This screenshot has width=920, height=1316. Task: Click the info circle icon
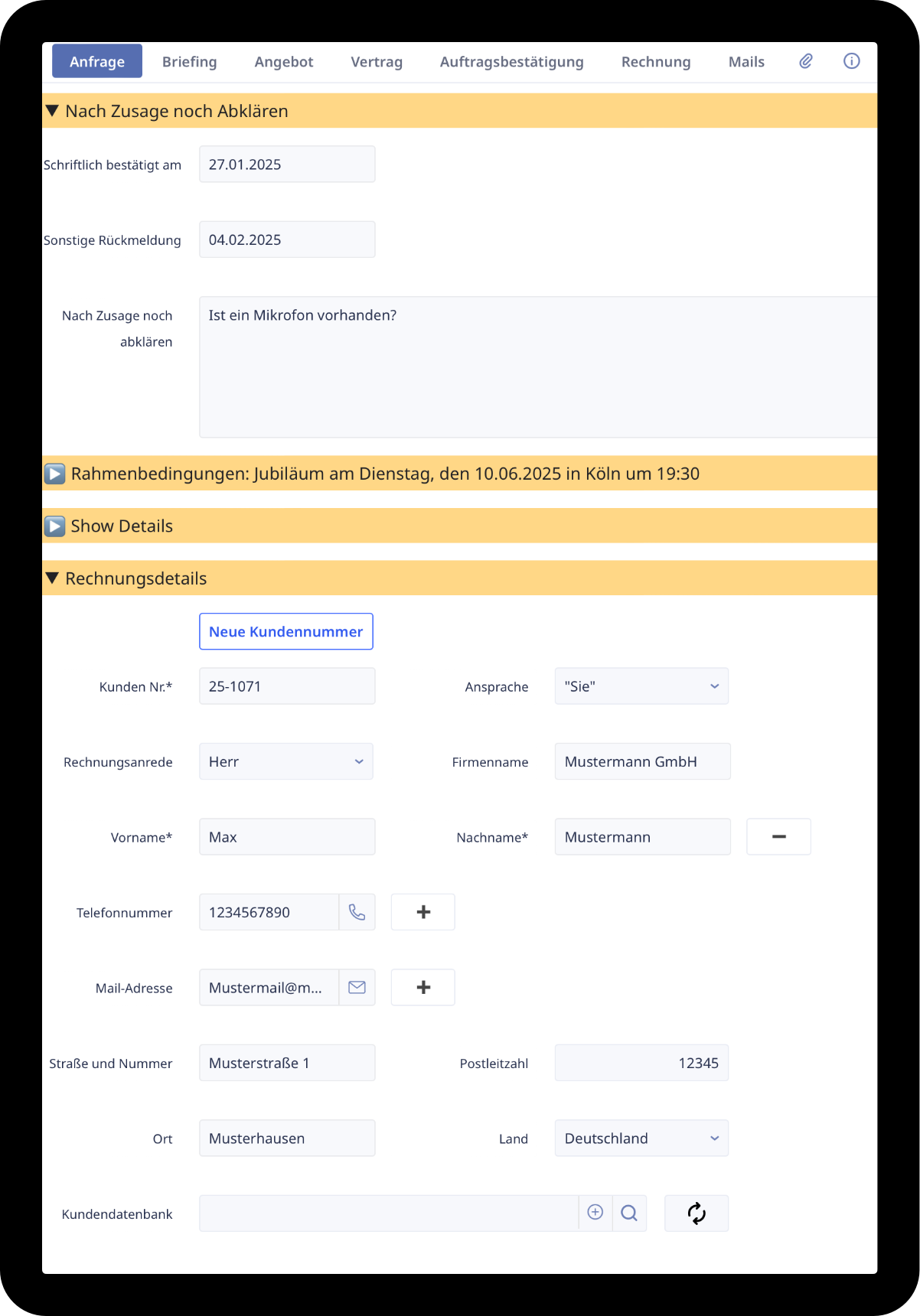tap(851, 62)
